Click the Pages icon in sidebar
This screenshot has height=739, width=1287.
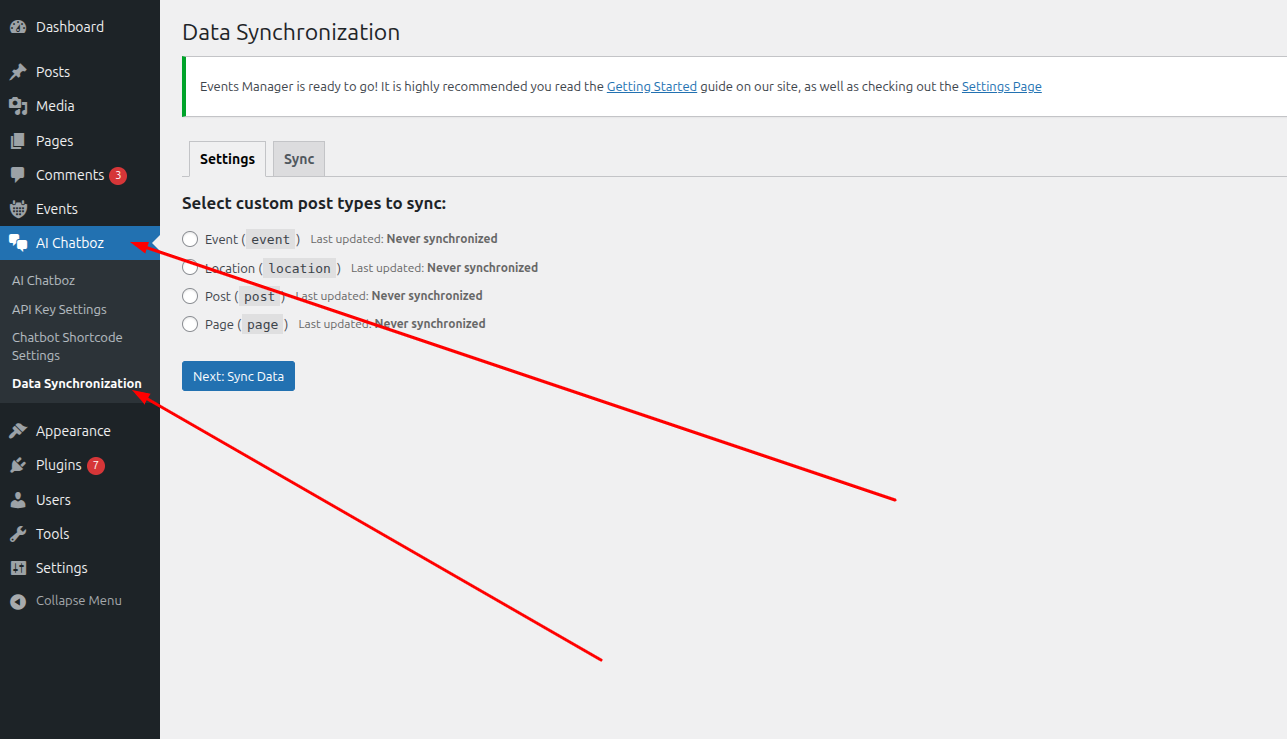click(18, 141)
